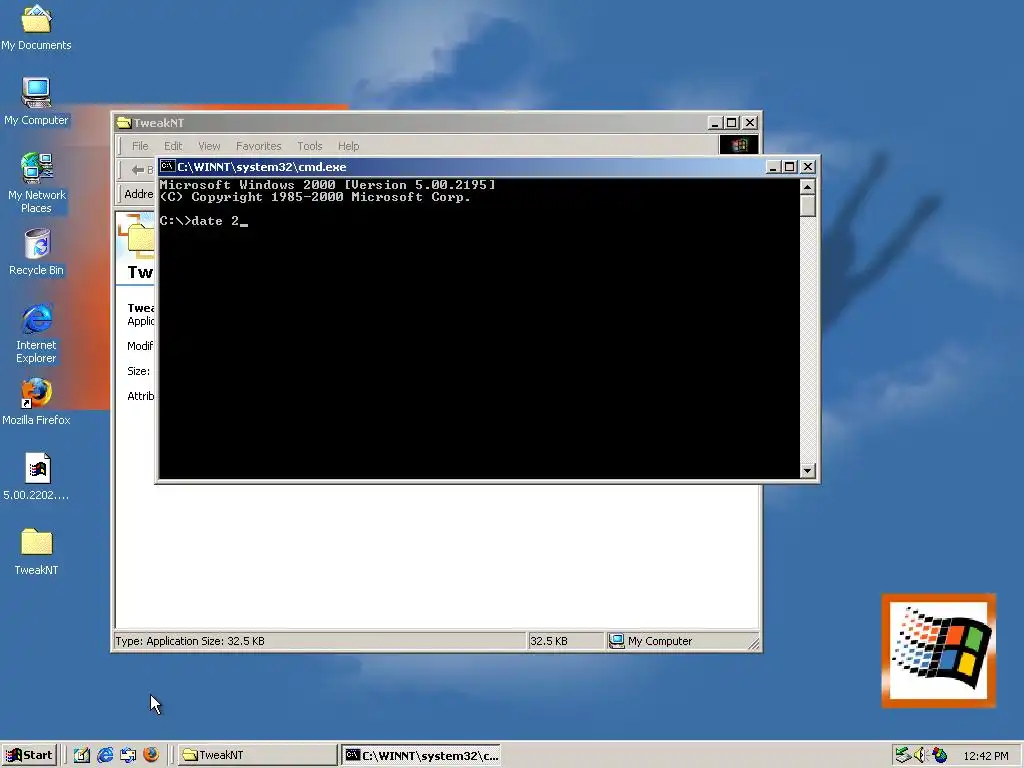Click cmd window scrollbar down arrow
The width and height of the screenshot is (1024, 768).
808,470
